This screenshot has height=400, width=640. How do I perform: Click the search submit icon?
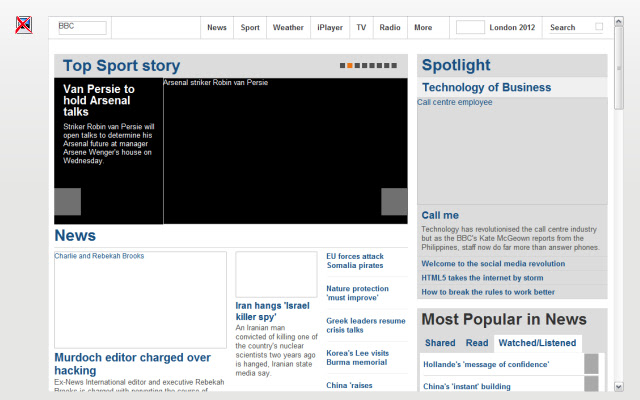(599, 27)
